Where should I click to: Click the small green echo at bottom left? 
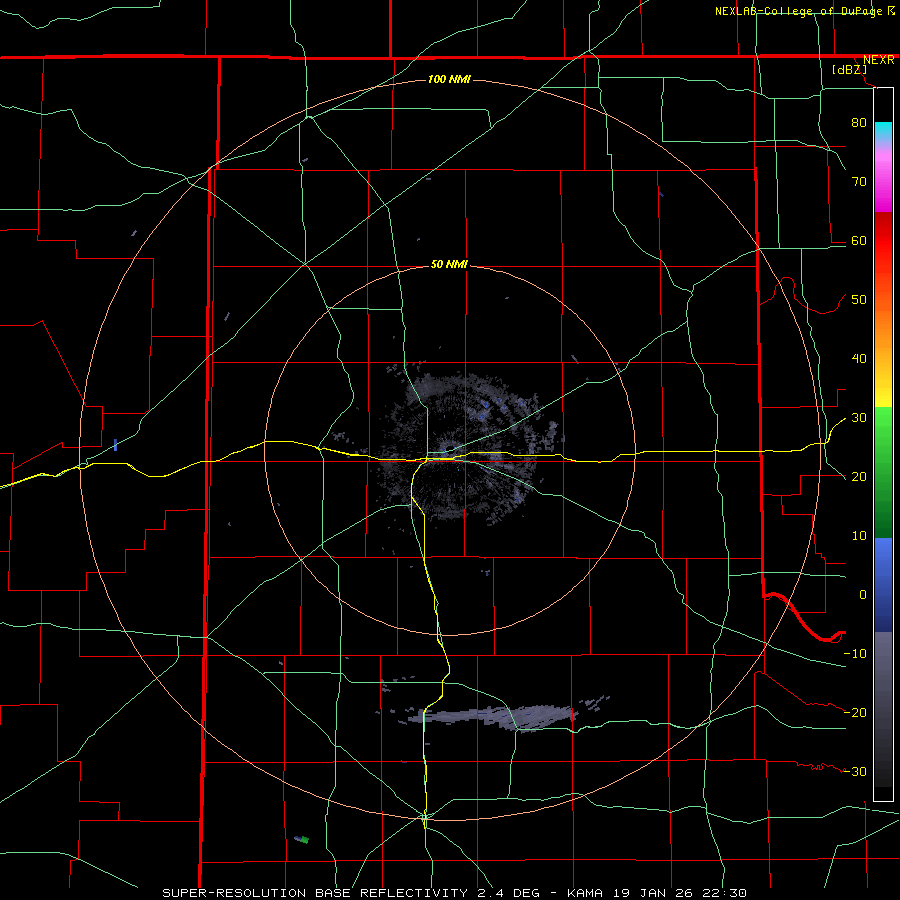[x=304, y=840]
